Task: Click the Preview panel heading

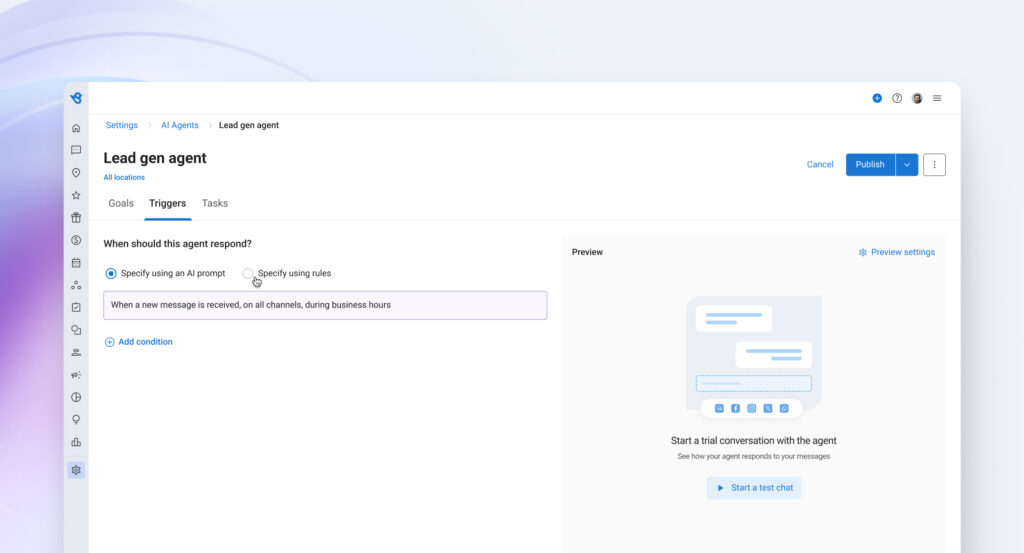Action: pyautogui.click(x=587, y=252)
